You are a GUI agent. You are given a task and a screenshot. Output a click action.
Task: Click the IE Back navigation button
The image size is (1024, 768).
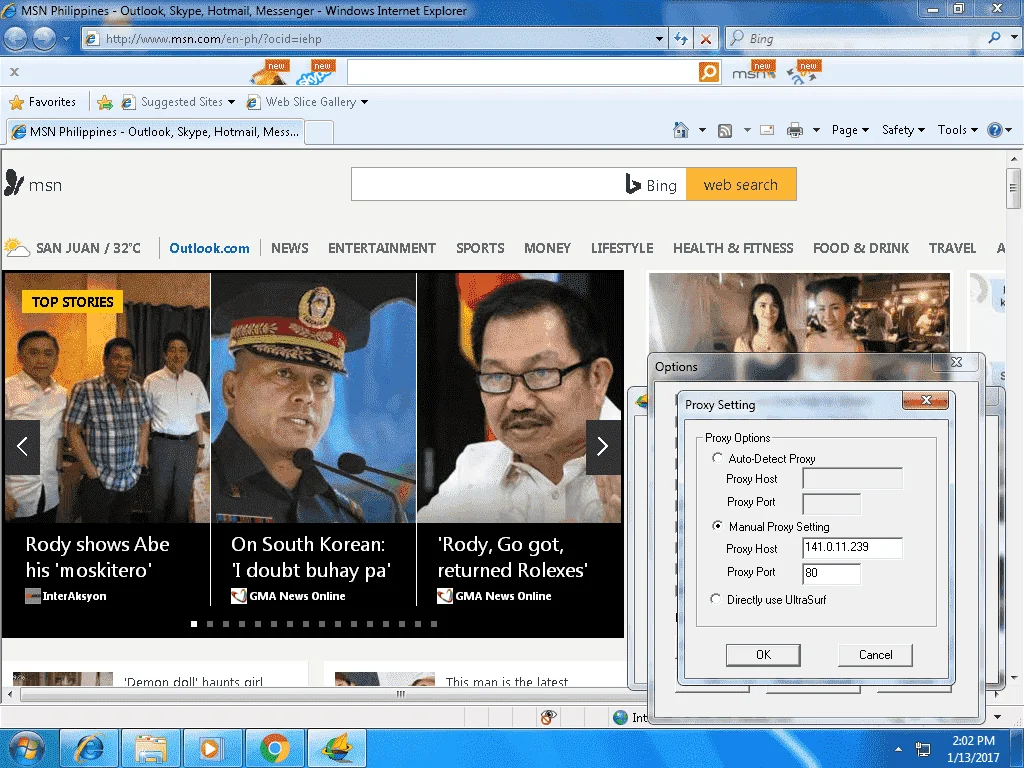tap(16, 39)
